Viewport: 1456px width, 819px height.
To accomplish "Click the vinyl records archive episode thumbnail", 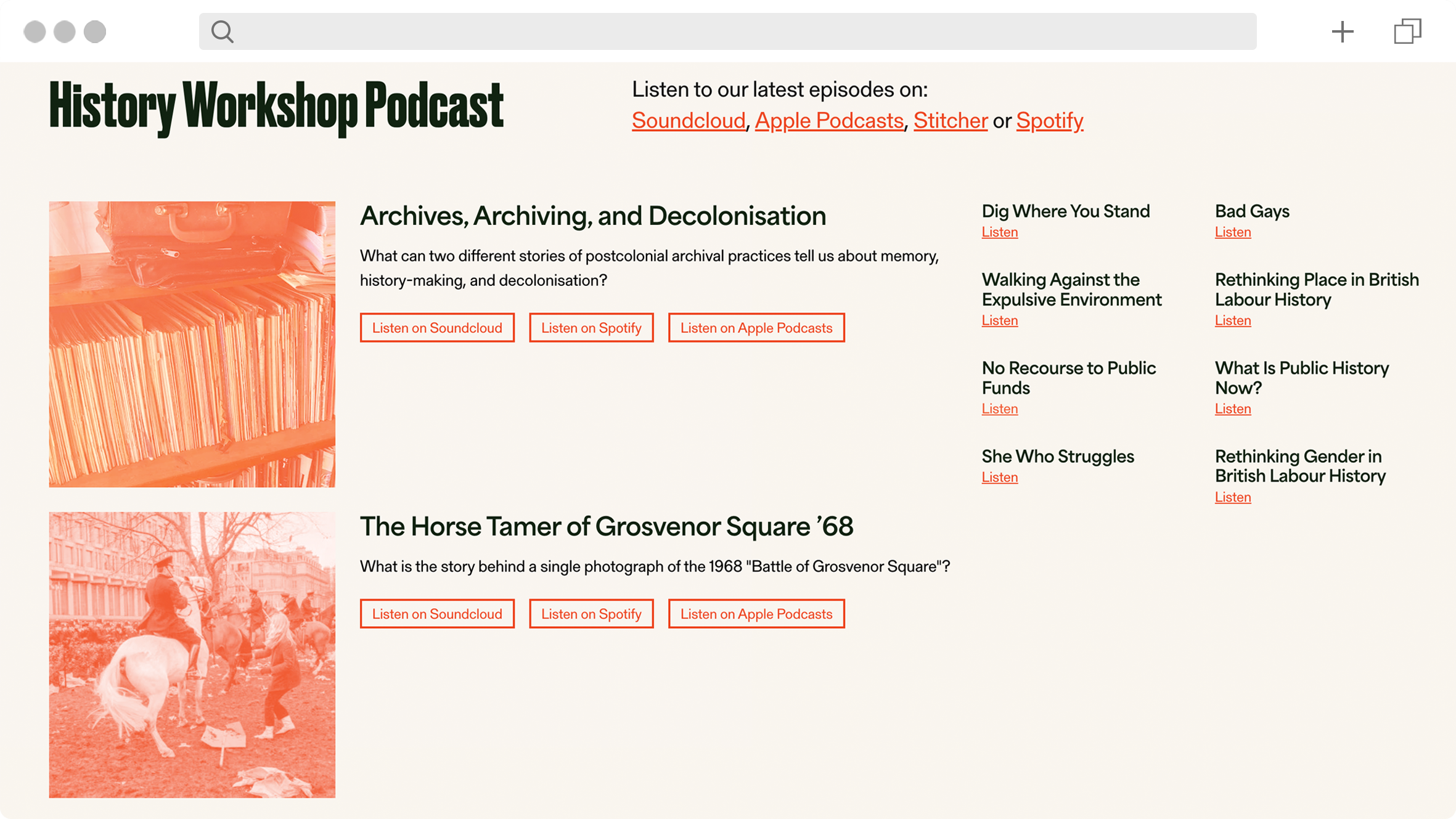I will click(192, 344).
